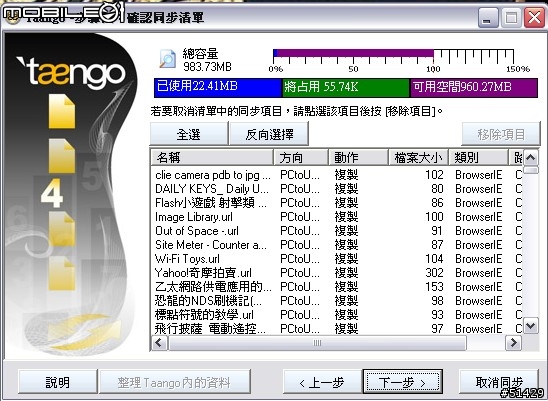Select the '乙太網路供電應用的...' row
Image resolution: width=548 pixels, height=401 pixels.
tap(337, 287)
